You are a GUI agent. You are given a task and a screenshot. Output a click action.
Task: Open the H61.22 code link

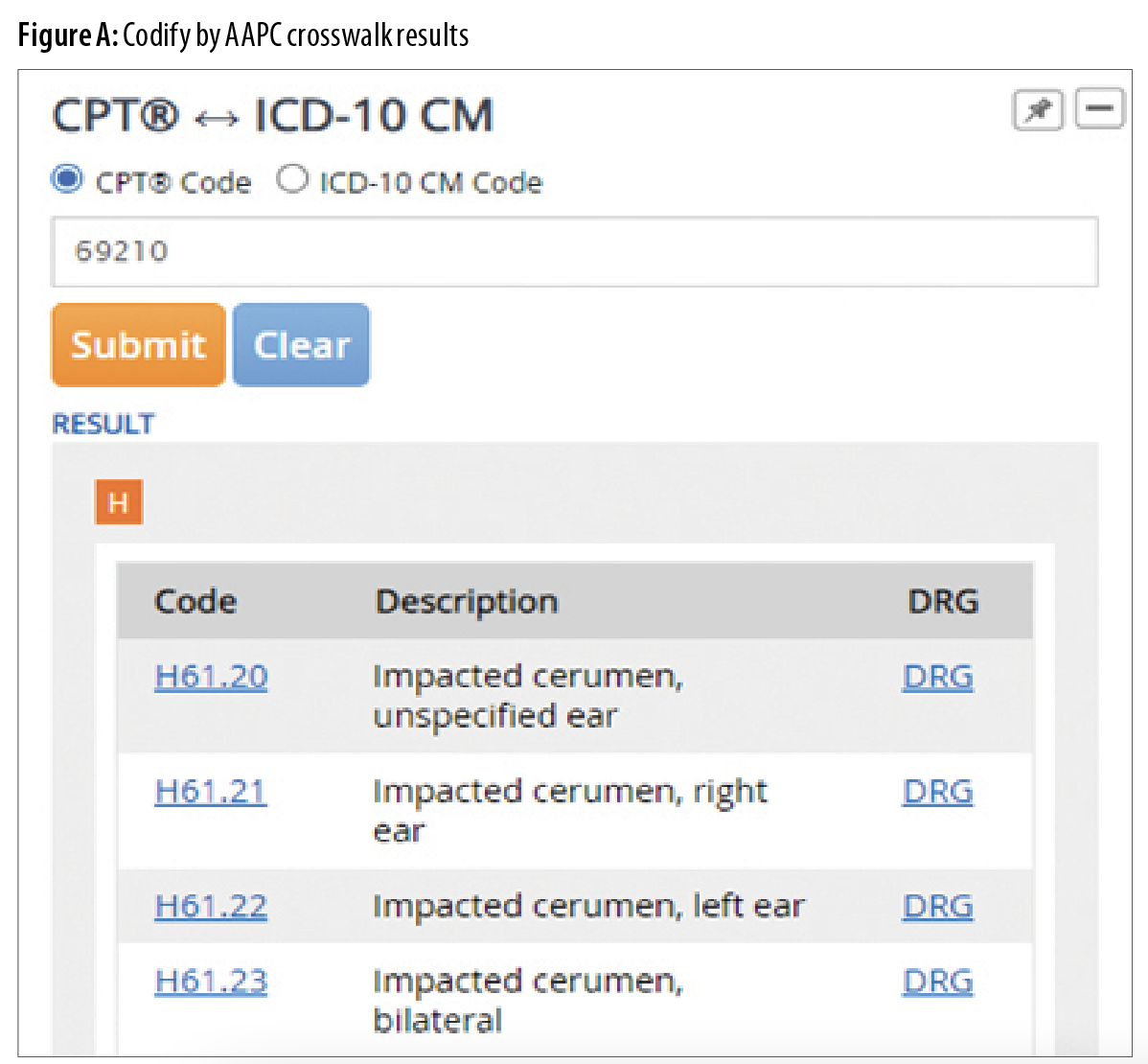[211, 906]
